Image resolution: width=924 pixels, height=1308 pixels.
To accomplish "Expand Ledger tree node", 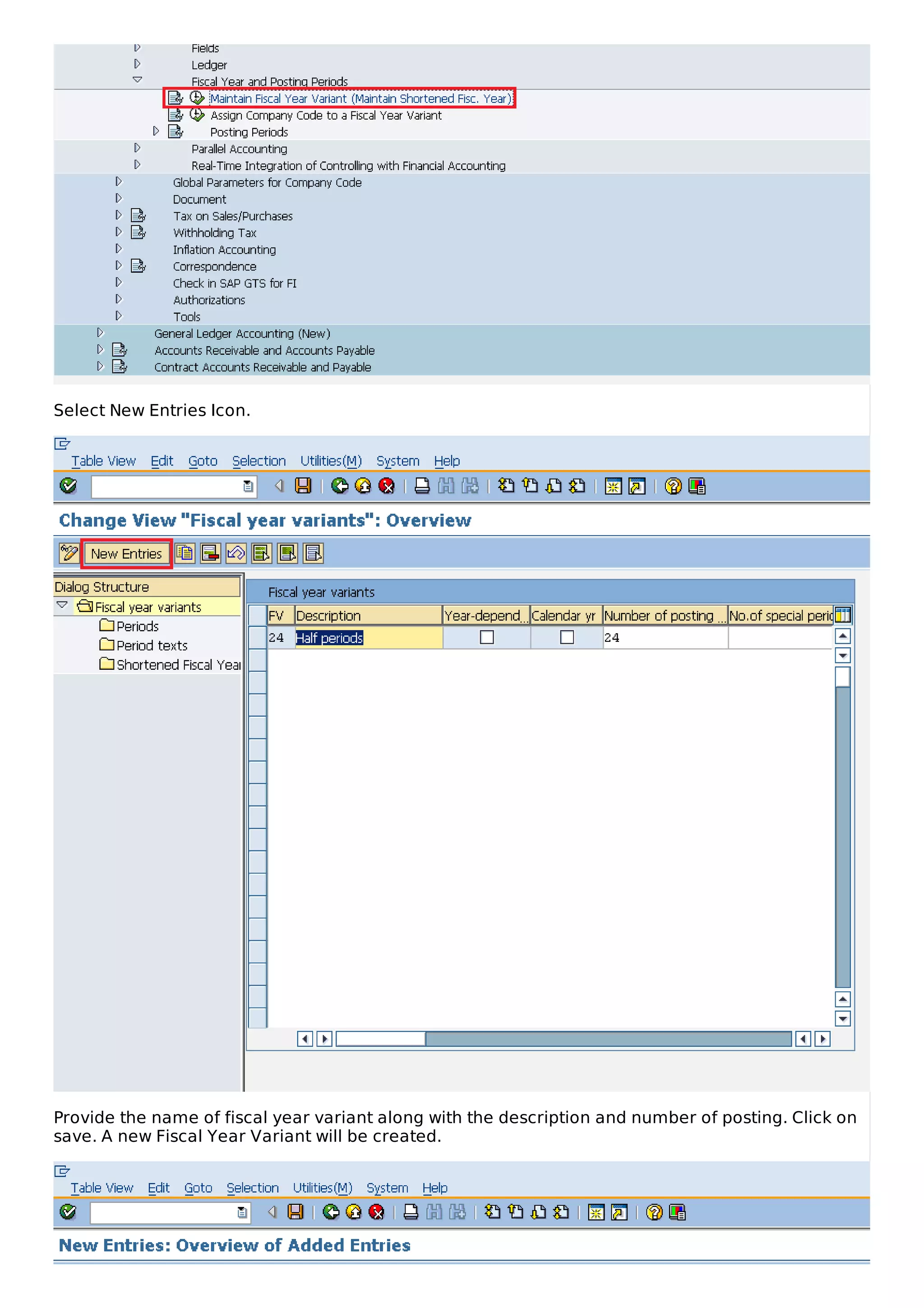I will (x=137, y=64).
